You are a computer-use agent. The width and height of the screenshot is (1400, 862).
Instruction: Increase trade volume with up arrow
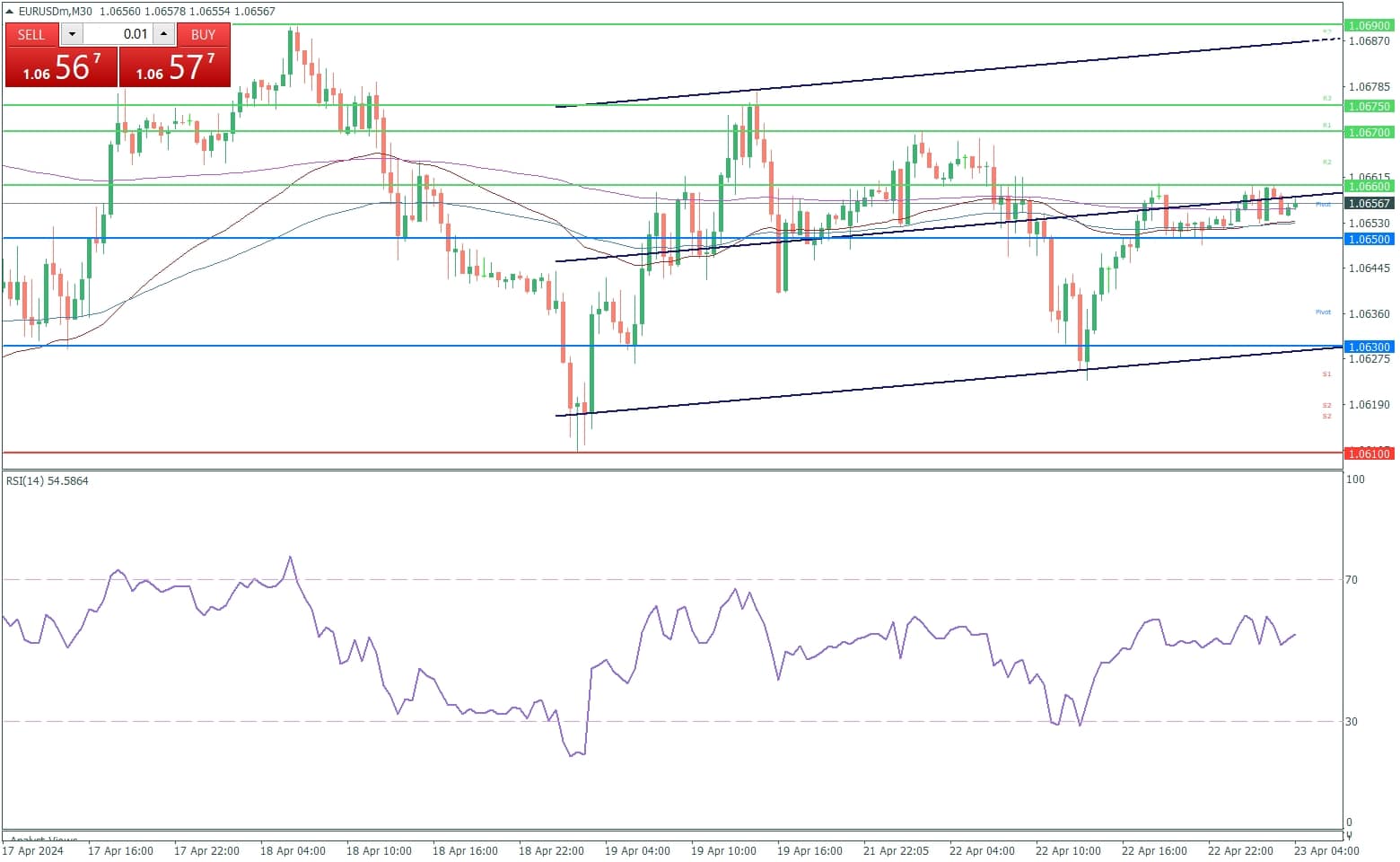163,34
